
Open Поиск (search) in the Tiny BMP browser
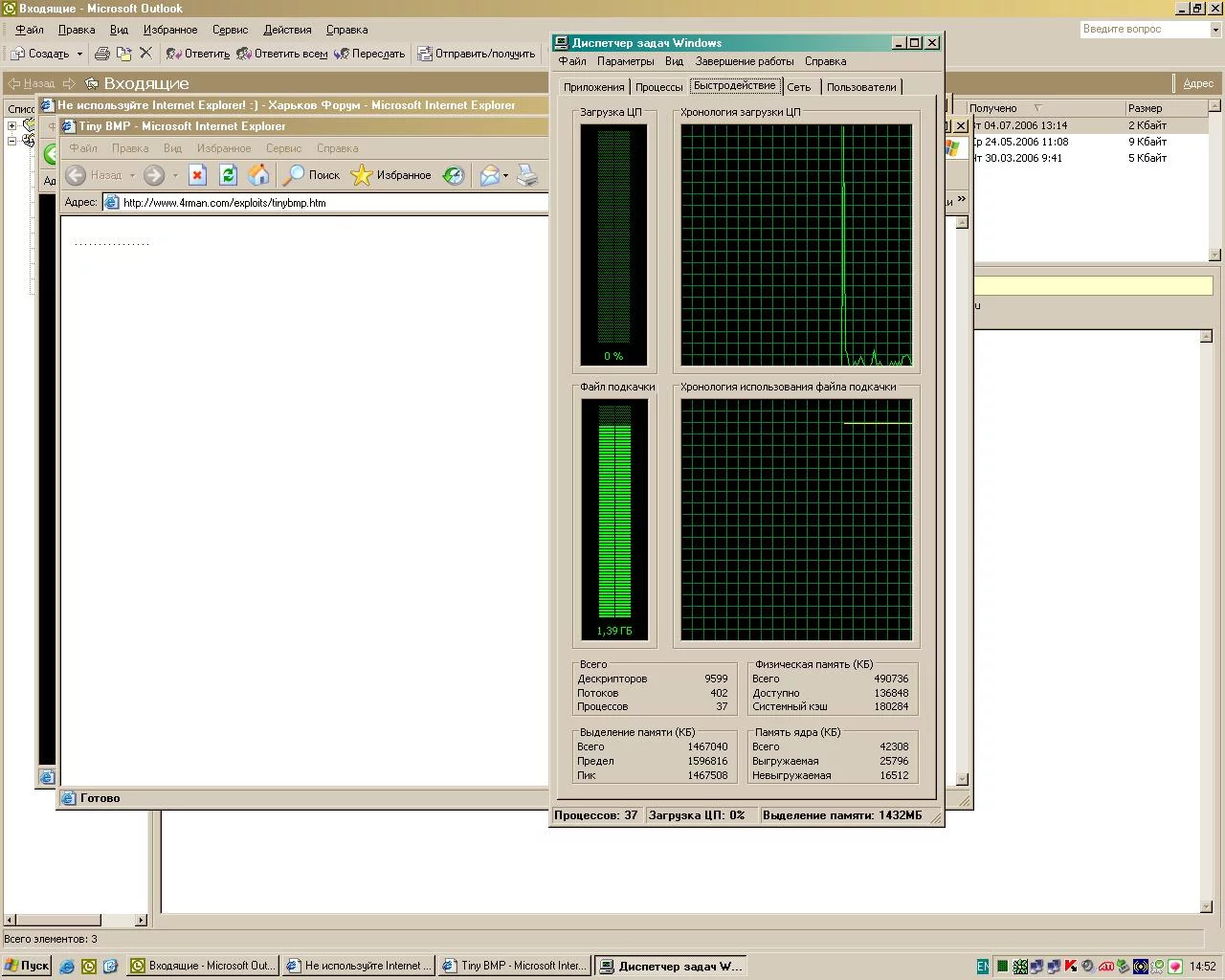tap(312, 175)
